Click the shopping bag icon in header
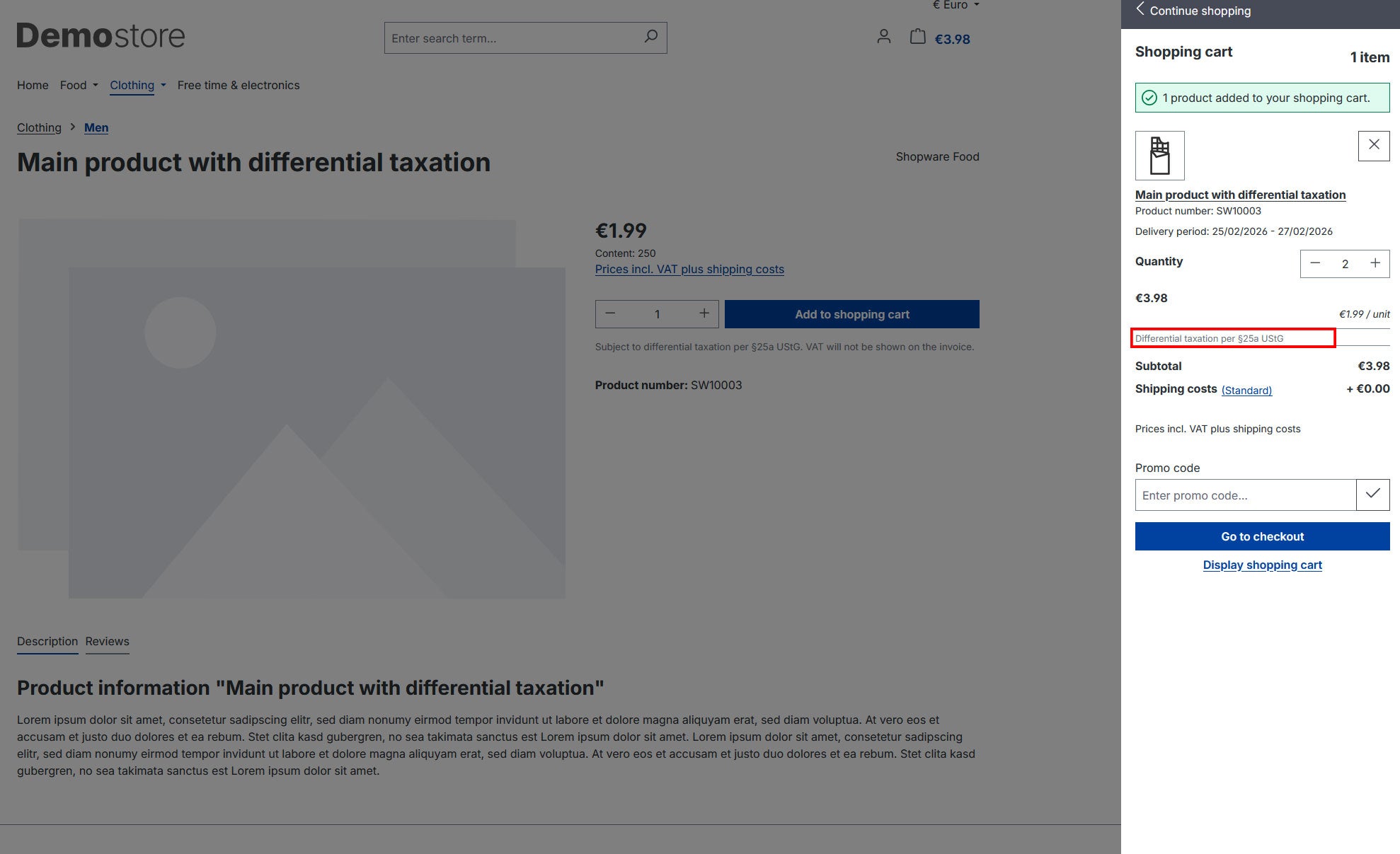1400x854 pixels. pos(917,37)
